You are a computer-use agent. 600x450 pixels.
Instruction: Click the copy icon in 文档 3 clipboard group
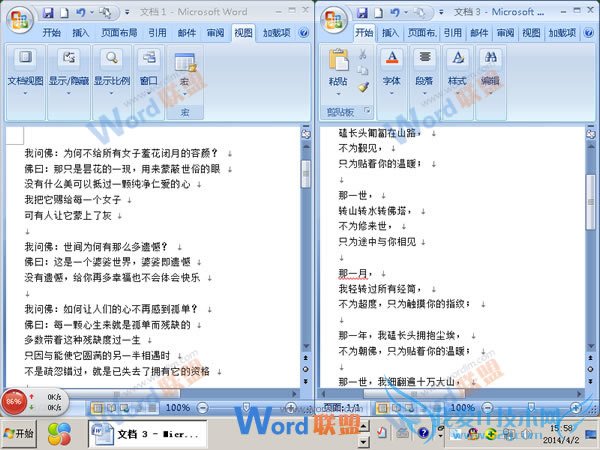pos(362,71)
